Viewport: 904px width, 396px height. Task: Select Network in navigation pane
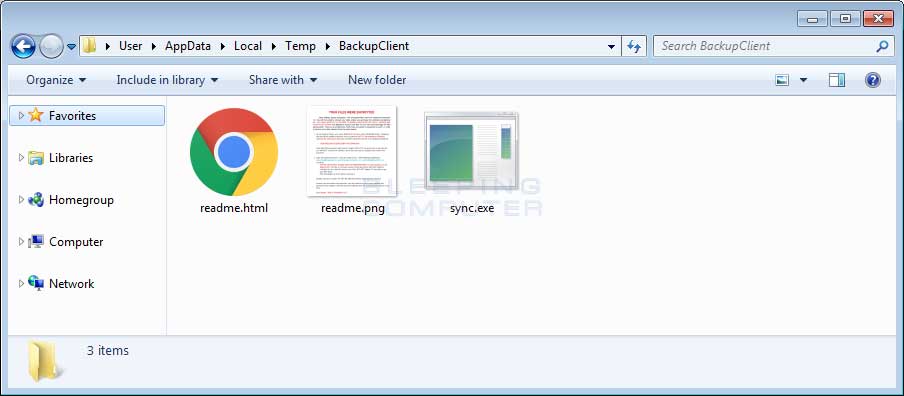71,284
